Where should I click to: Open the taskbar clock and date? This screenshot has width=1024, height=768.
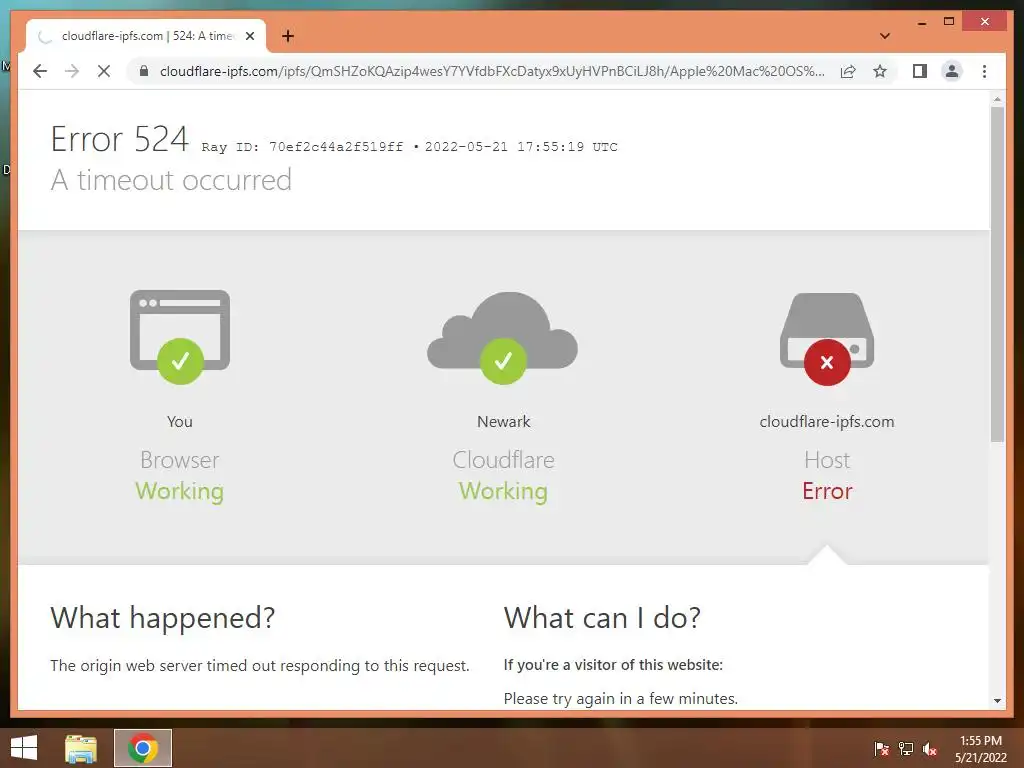980,749
